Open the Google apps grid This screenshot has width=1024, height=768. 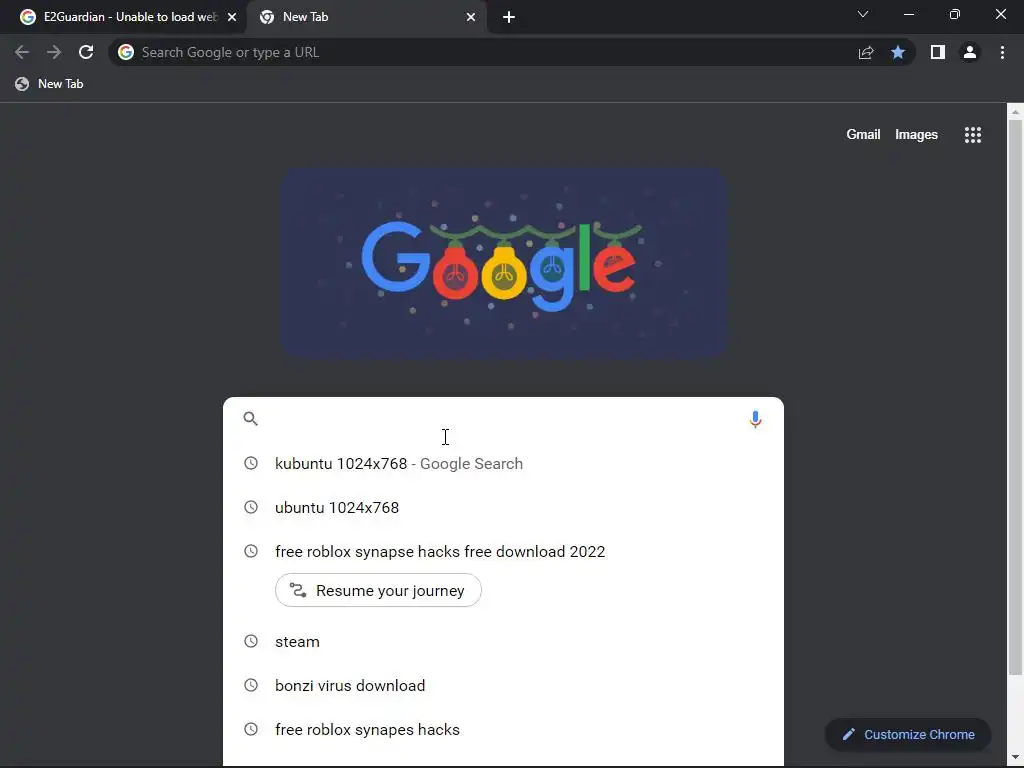(972, 135)
